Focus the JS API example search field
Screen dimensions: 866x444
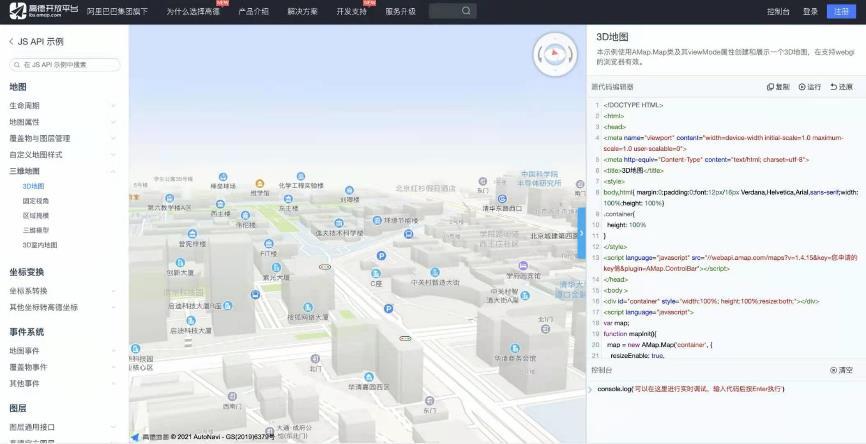pos(65,65)
